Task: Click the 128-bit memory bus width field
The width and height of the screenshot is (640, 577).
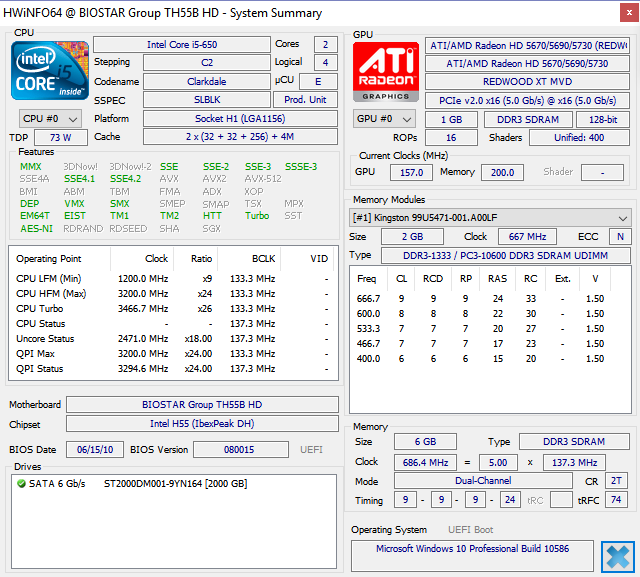Action: coord(603,120)
